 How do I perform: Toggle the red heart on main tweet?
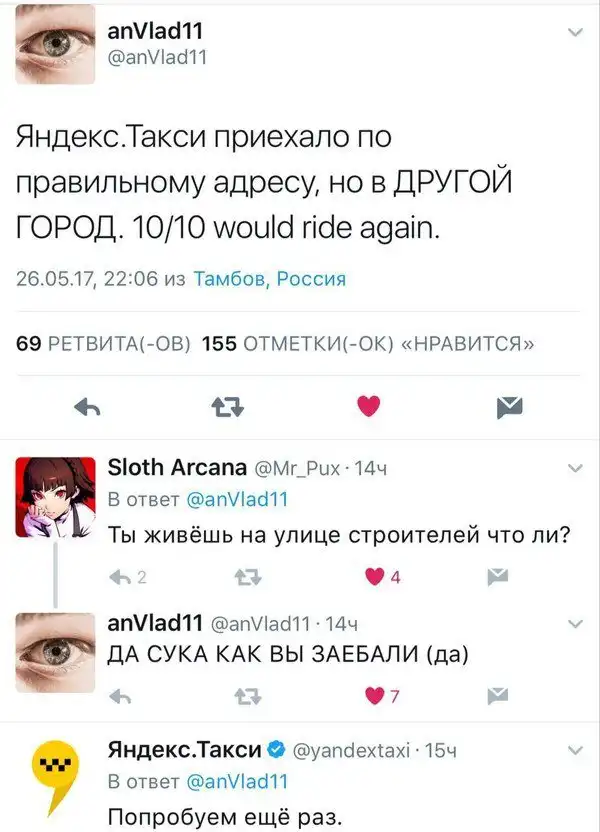tap(369, 406)
